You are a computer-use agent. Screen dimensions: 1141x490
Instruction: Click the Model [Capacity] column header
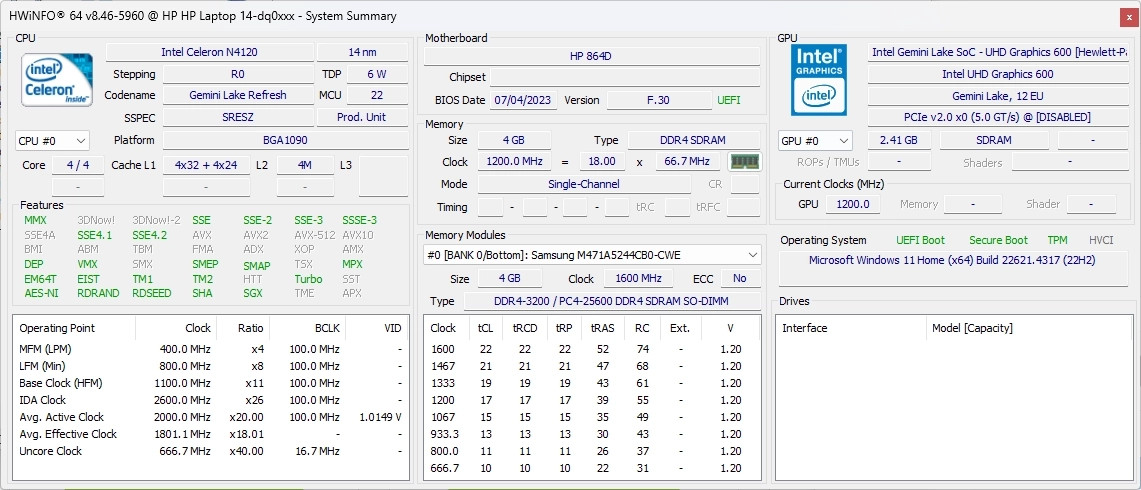pyautogui.click(x=971, y=328)
